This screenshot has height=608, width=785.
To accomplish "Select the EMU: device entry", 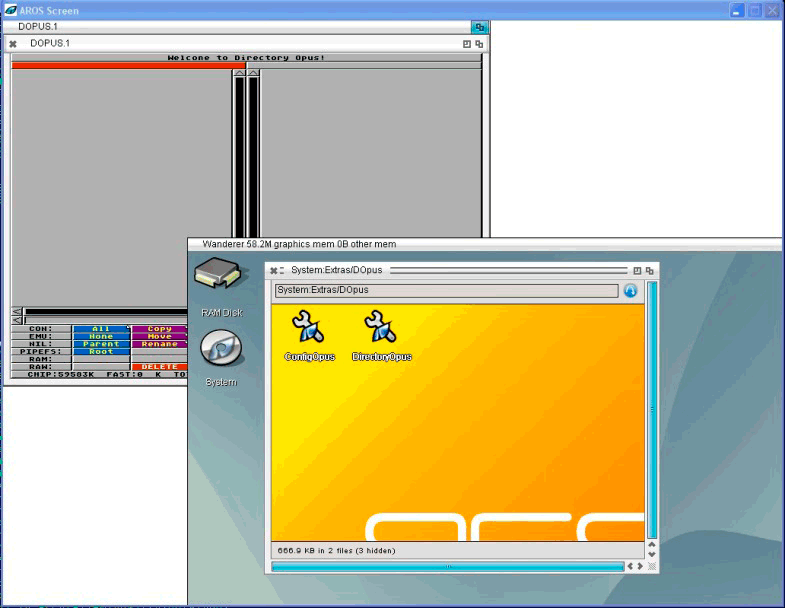I will click(x=41, y=336).
